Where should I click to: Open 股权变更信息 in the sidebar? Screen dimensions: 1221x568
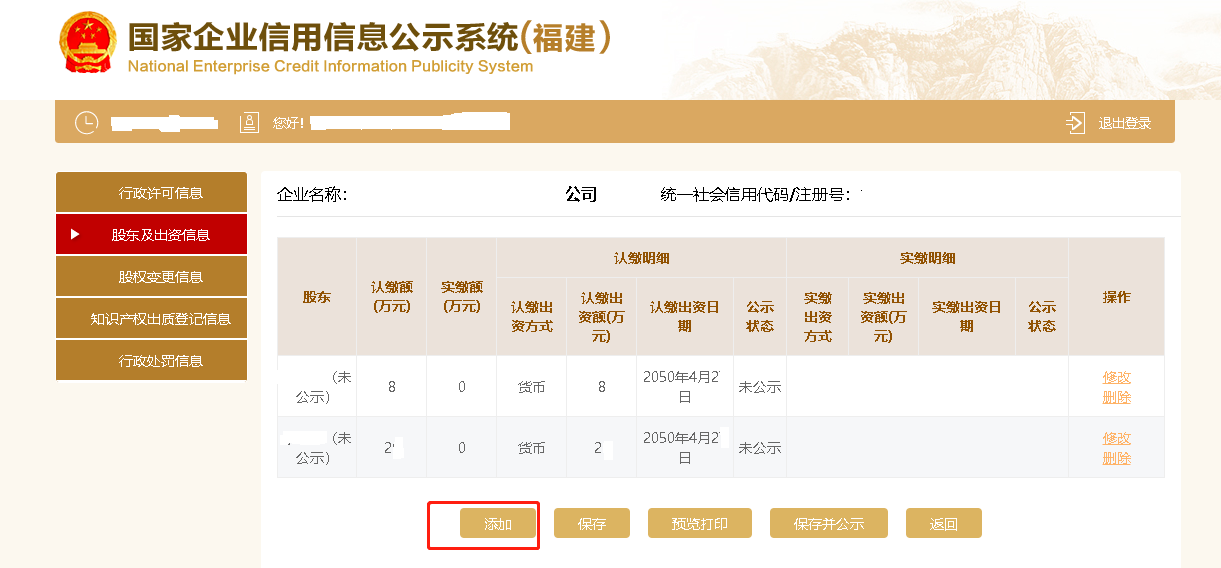point(151,277)
